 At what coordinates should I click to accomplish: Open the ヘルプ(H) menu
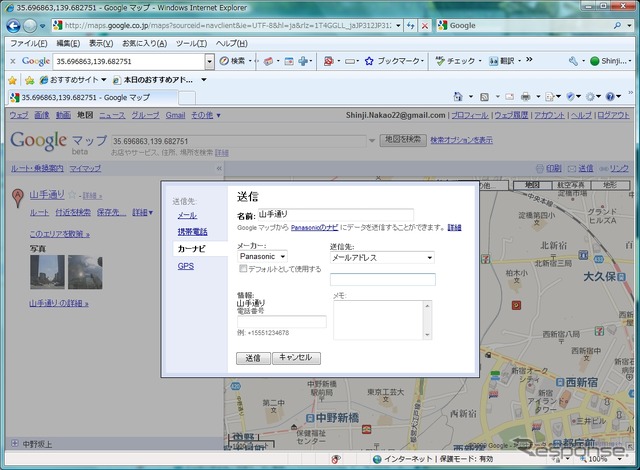[231, 43]
